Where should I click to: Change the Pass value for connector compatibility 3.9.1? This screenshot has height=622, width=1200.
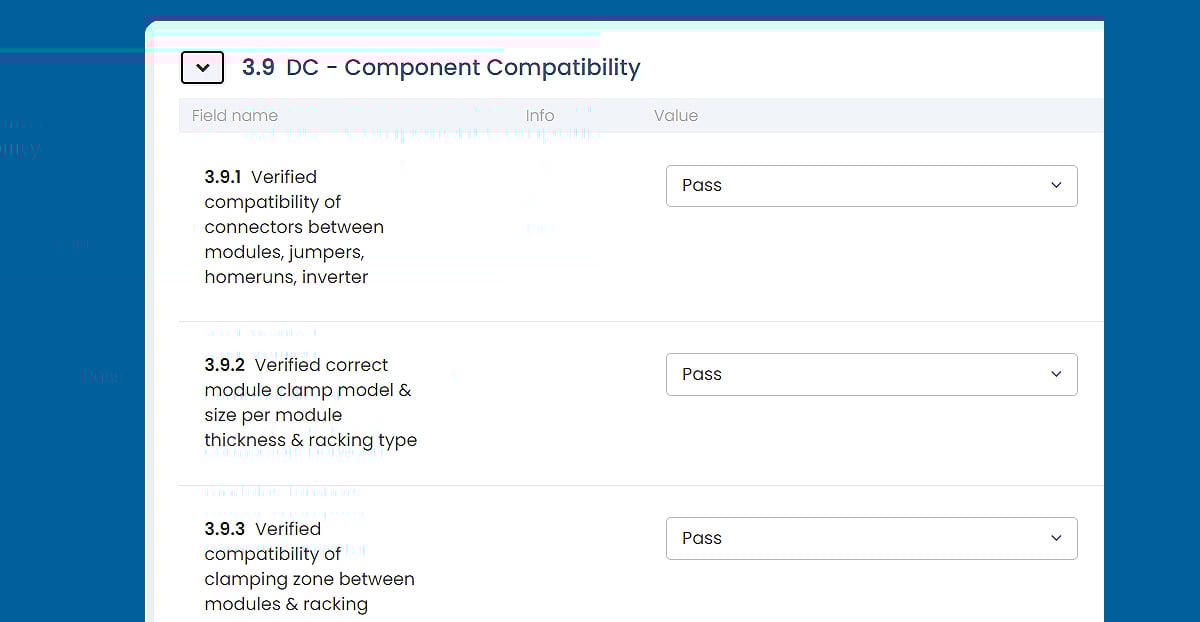(x=871, y=185)
